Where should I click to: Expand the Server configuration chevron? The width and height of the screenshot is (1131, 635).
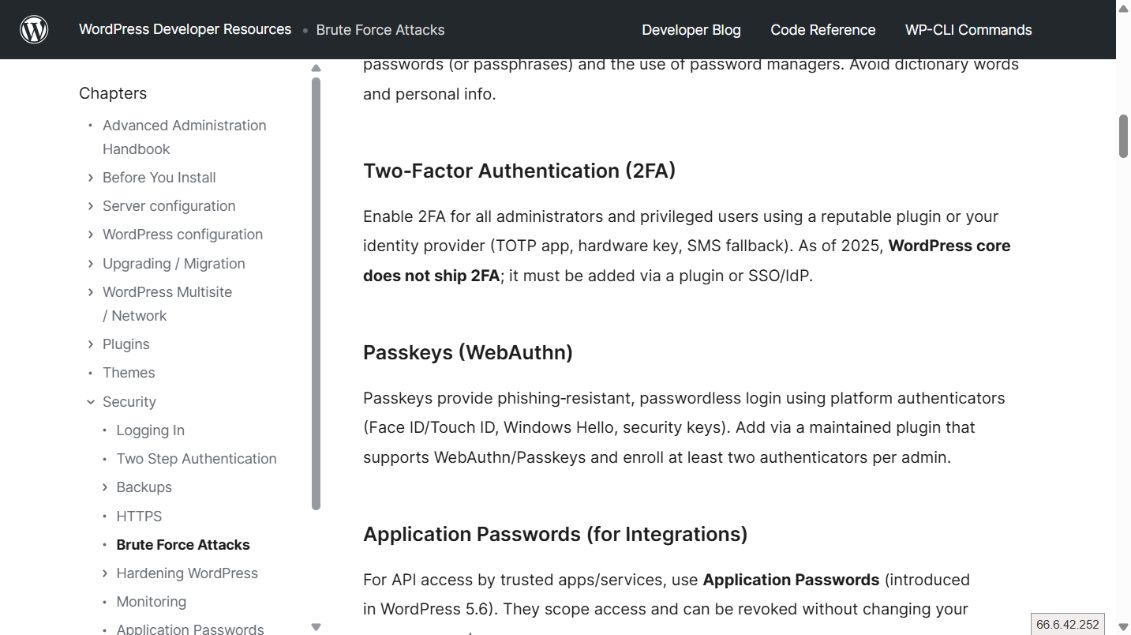[x=90, y=206]
